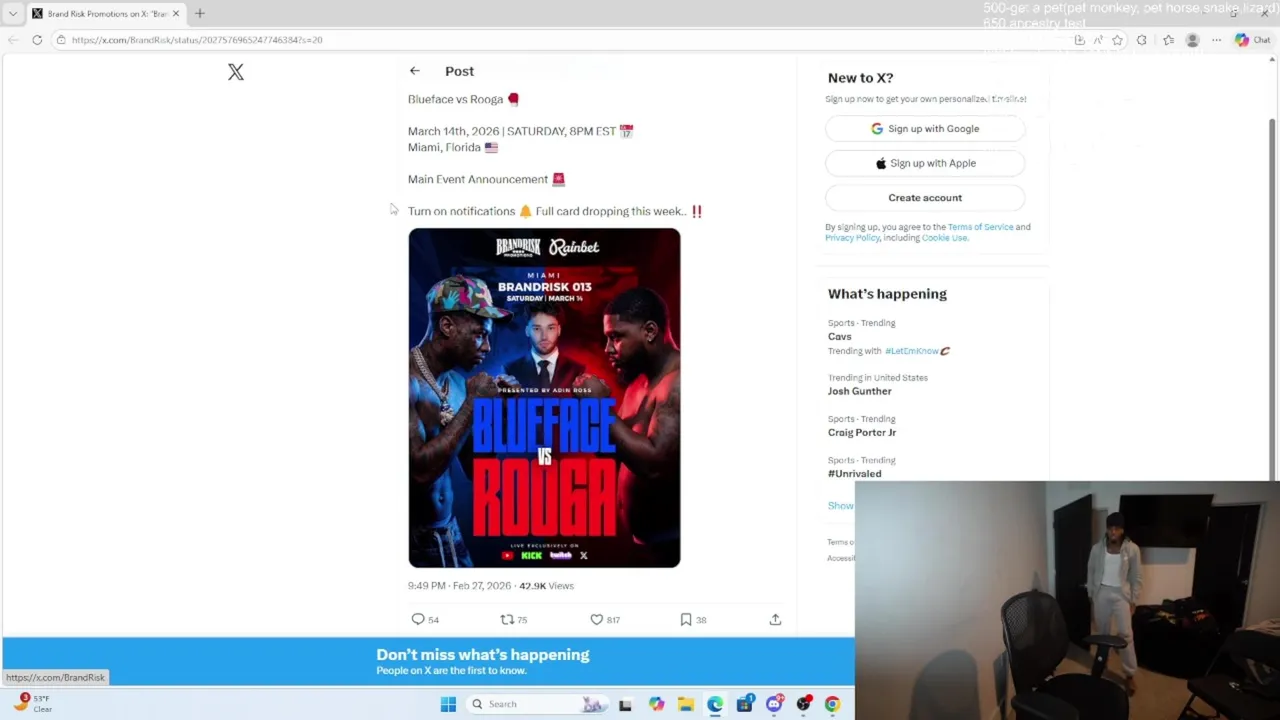Click Show more under What's happening
Screen dimensions: 1280x720
coord(841,506)
